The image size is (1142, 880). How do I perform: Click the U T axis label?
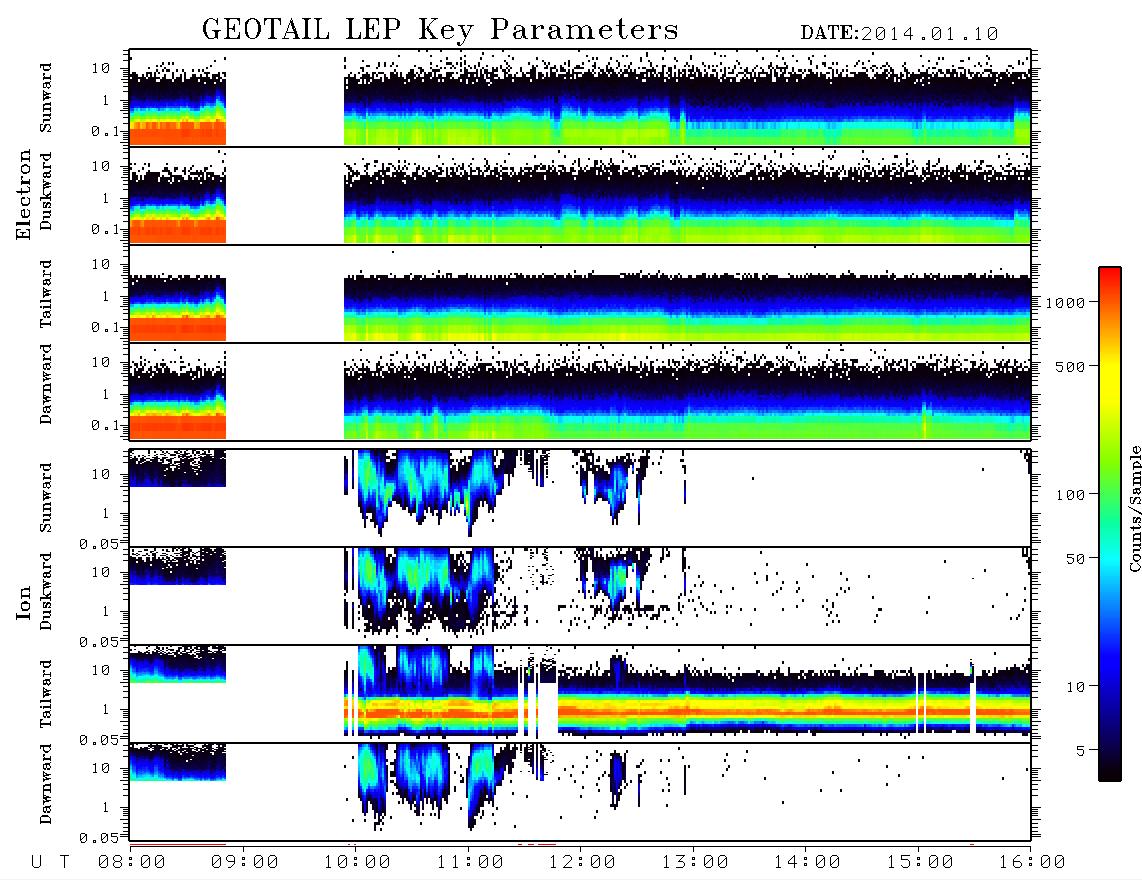tap(50, 862)
